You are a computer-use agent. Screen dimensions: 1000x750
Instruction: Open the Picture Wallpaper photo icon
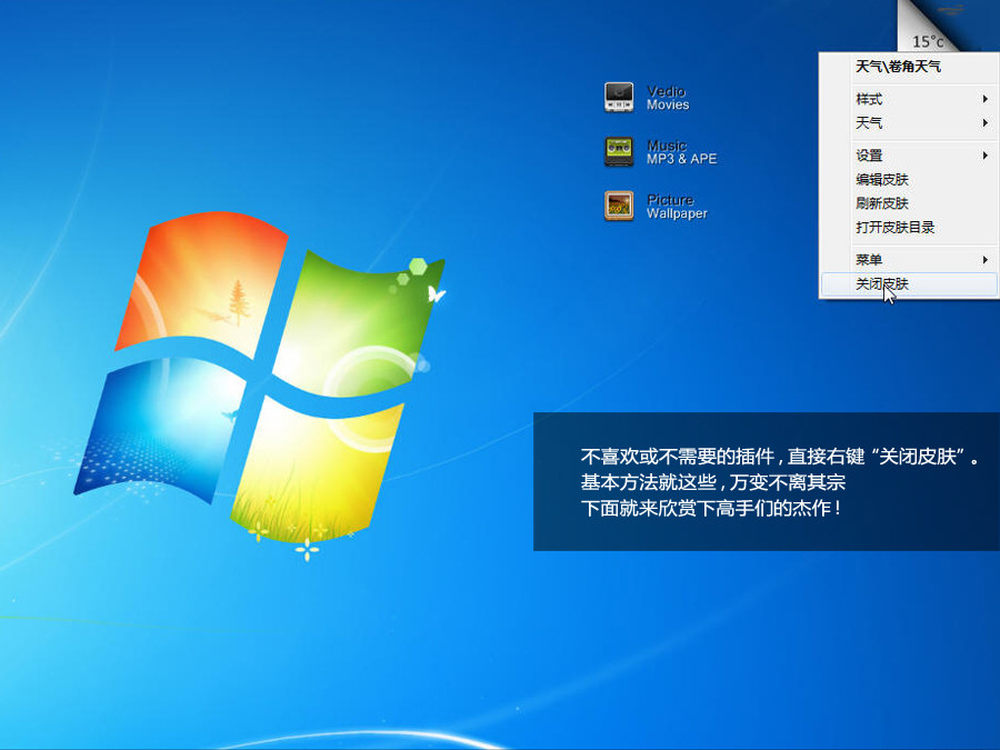pos(619,206)
